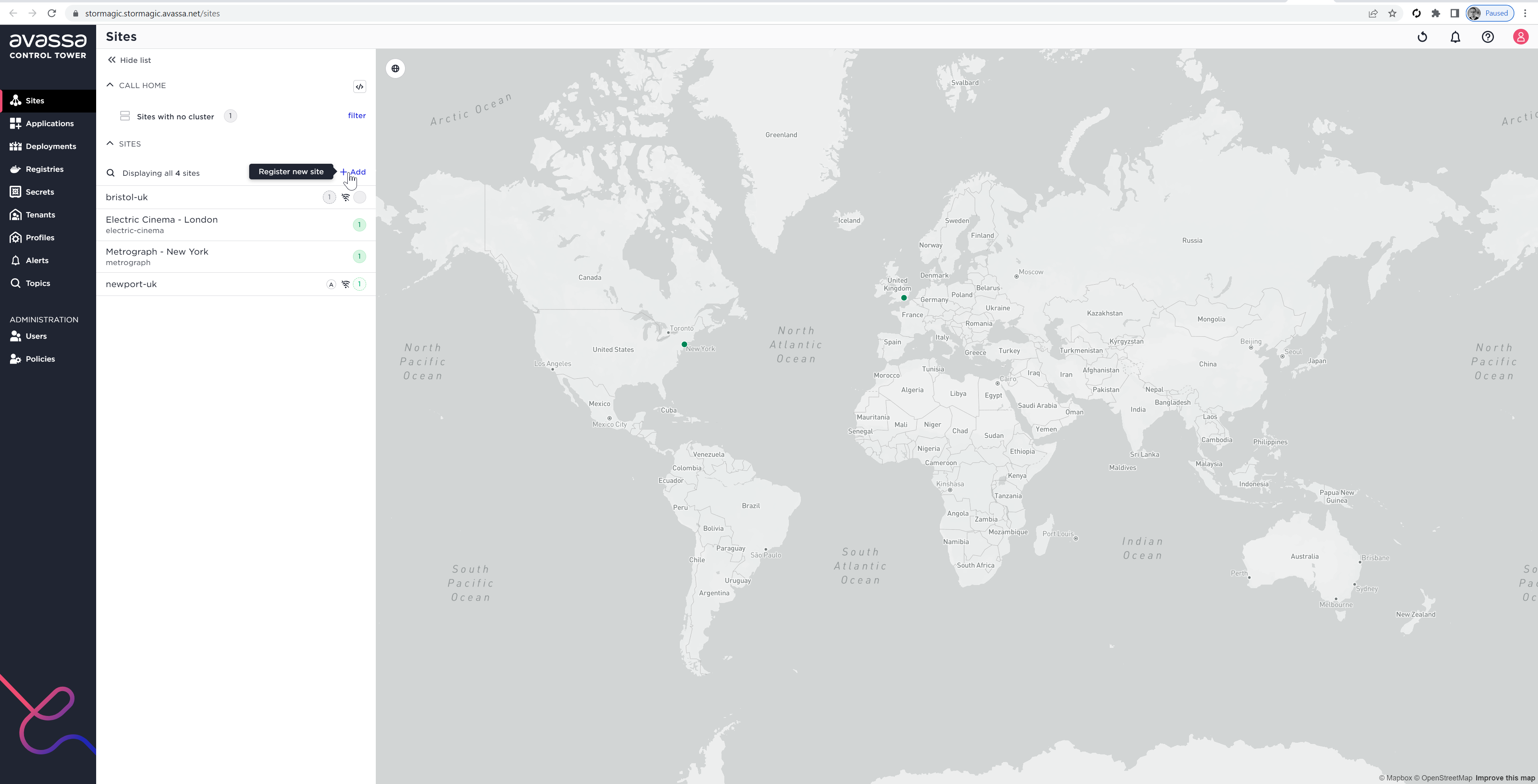
Task: Open Alerts in the sidebar
Action: pos(48,261)
